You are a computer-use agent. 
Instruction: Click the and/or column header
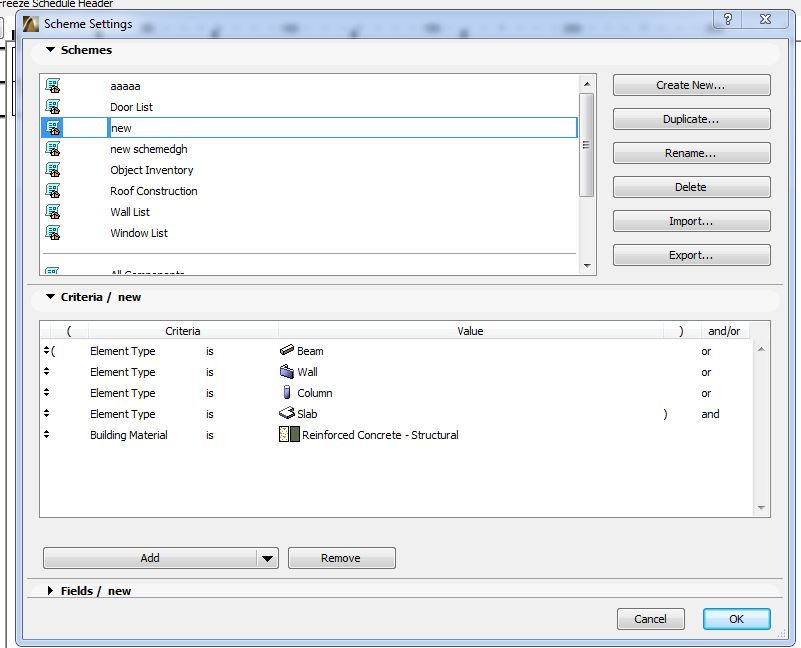click(x=724, y=331)
